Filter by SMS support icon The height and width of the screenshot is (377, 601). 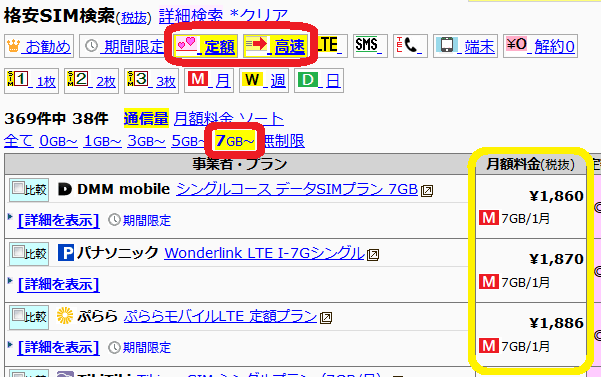point(370,46)
